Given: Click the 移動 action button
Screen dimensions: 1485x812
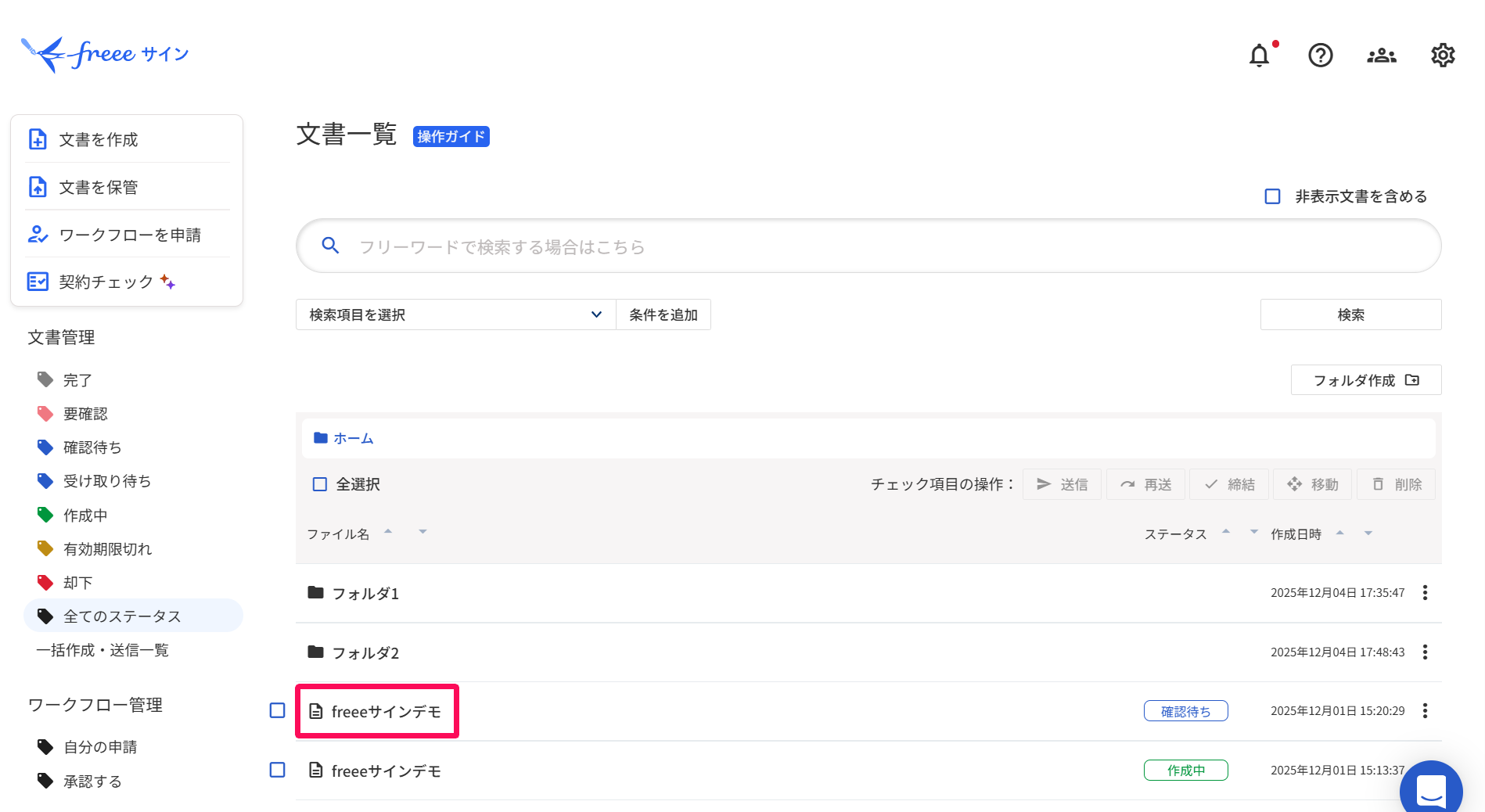Looking at the screenshot, I should coord(1313,484).
